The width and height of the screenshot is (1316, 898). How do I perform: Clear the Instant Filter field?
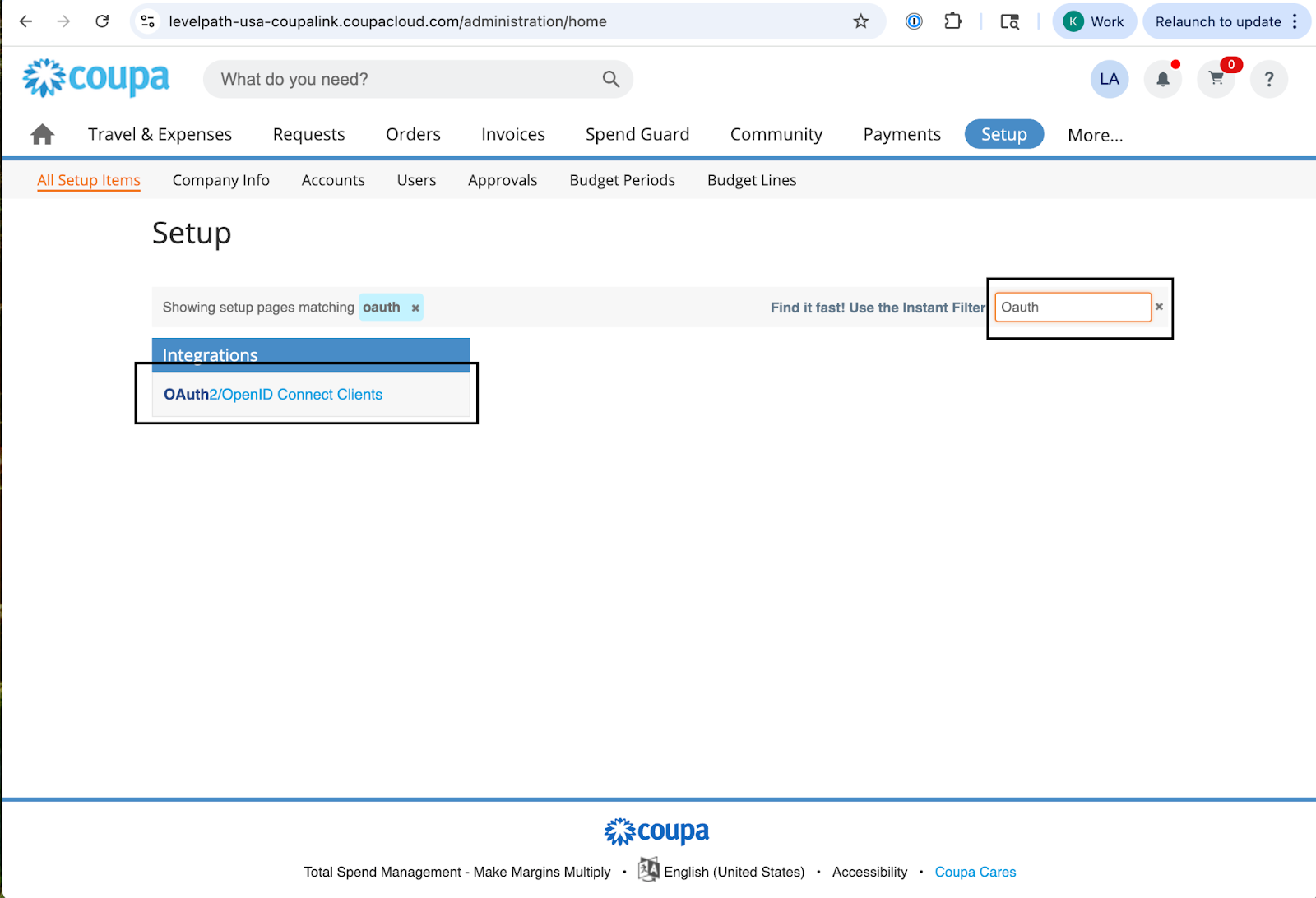click(1159, 307)
